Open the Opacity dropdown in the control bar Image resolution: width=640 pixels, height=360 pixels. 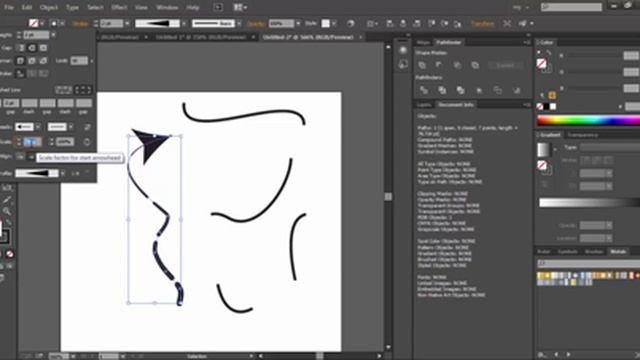[x=298, y=23]
